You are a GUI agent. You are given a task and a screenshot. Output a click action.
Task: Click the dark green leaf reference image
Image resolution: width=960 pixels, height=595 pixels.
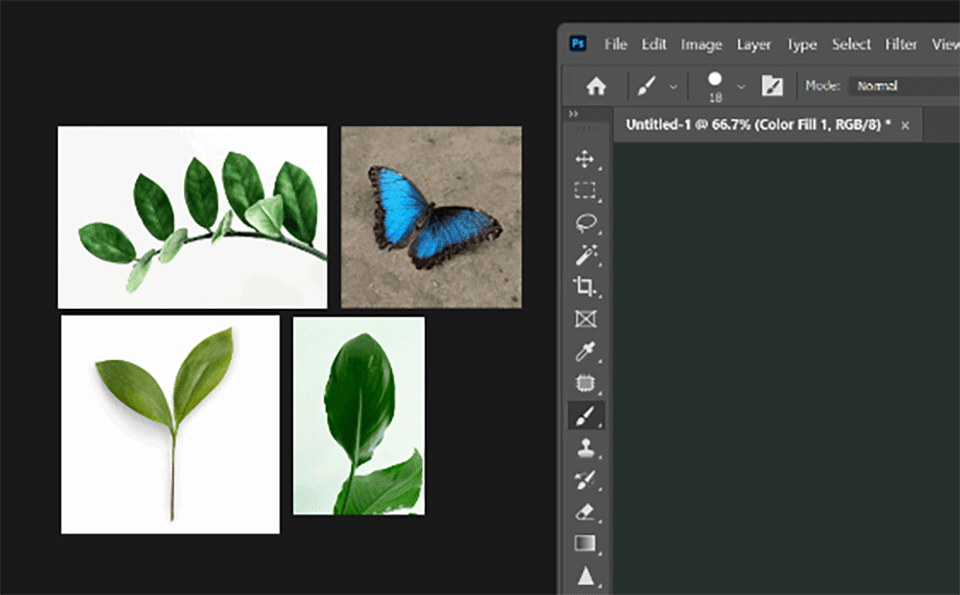pos(359,416)
